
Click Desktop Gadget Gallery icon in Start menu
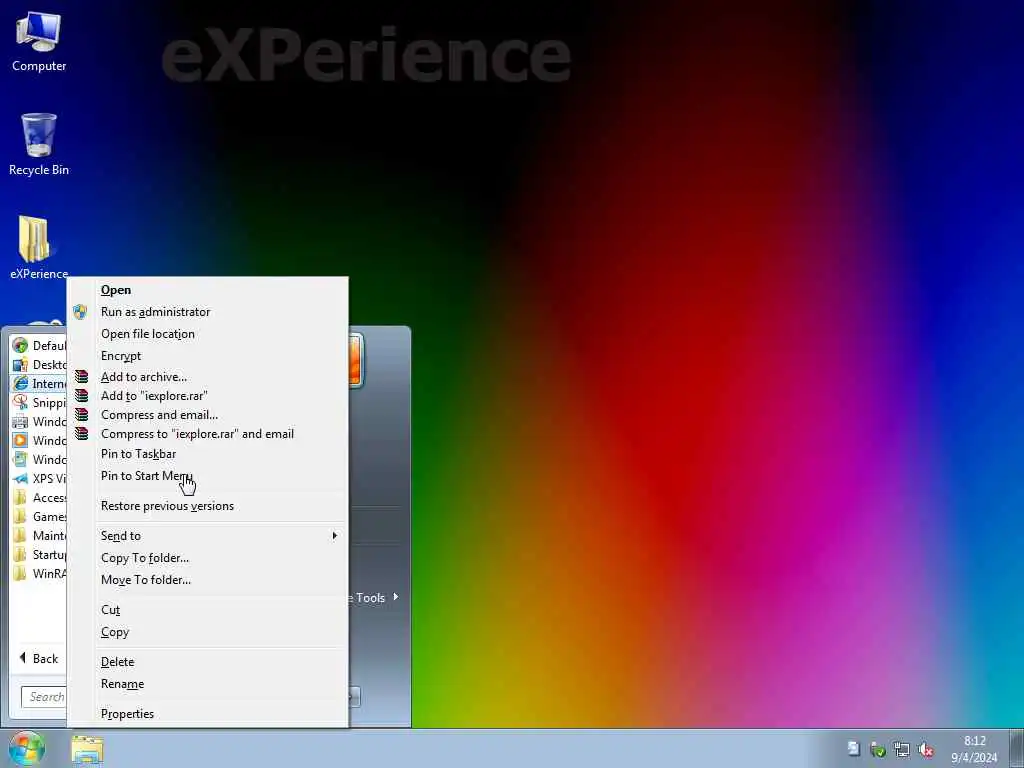click(x=20, y=364)
